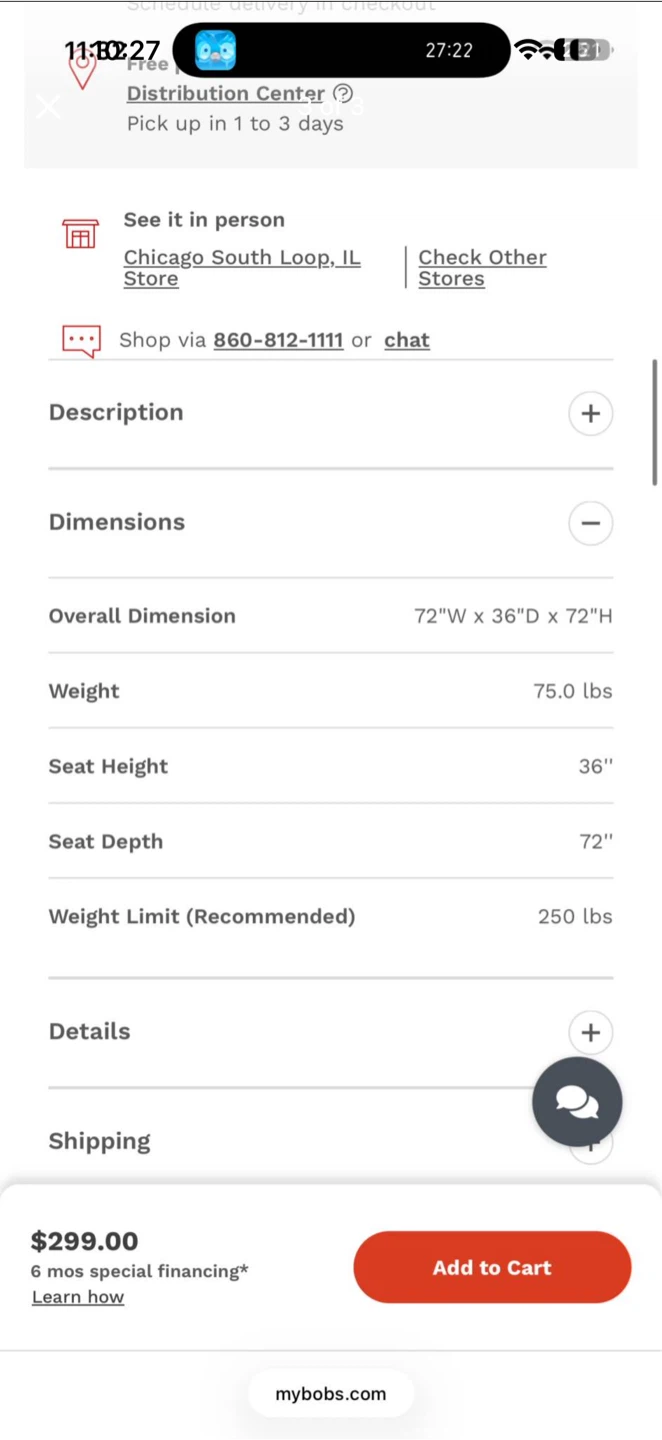Call the 860-812-1111 phone link
The image size is (662, 1440).
pos(278,340)
